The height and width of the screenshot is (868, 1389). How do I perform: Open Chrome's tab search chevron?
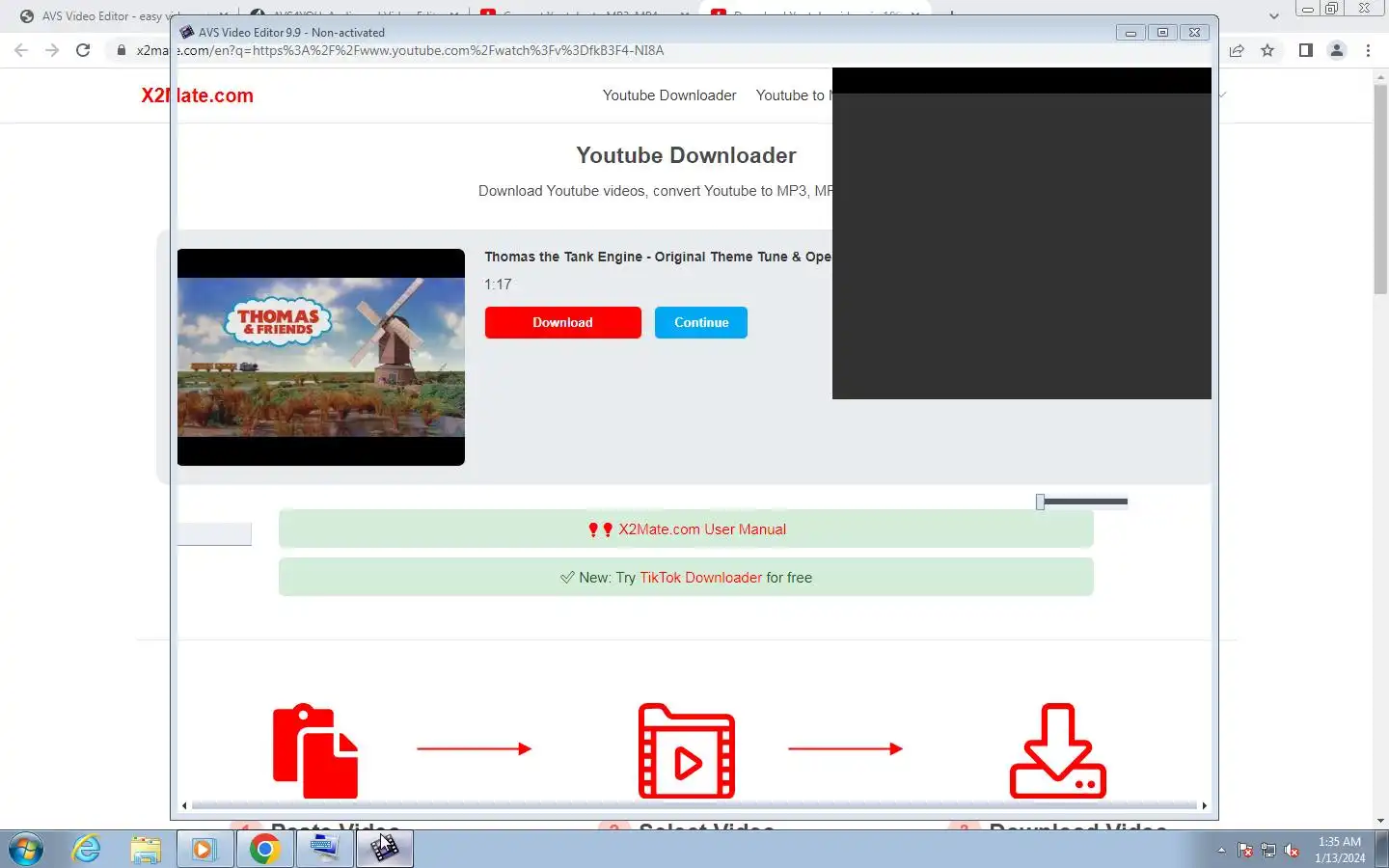pyautogui.click(x=1273, y=15)
